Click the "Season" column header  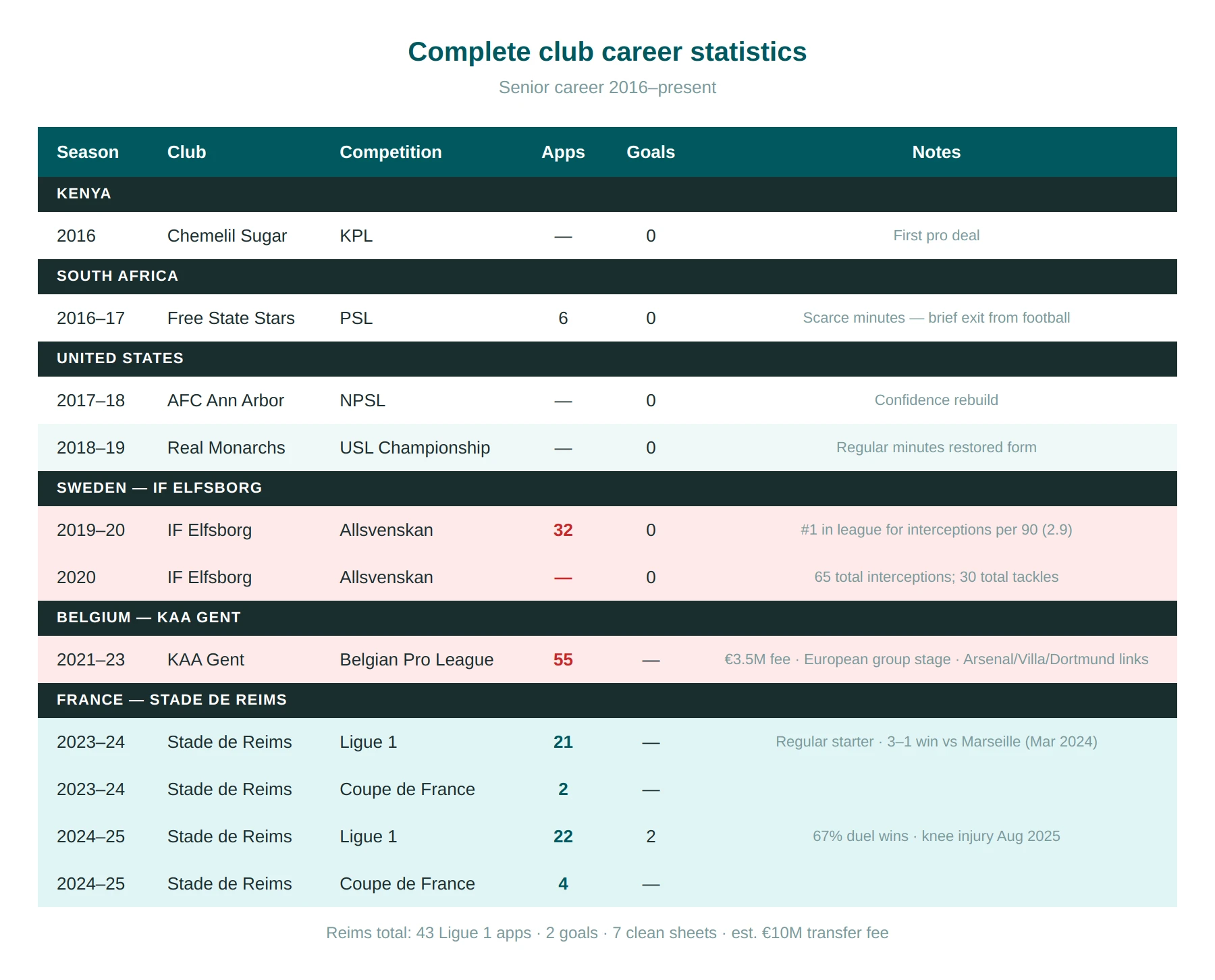coord(88,152)
